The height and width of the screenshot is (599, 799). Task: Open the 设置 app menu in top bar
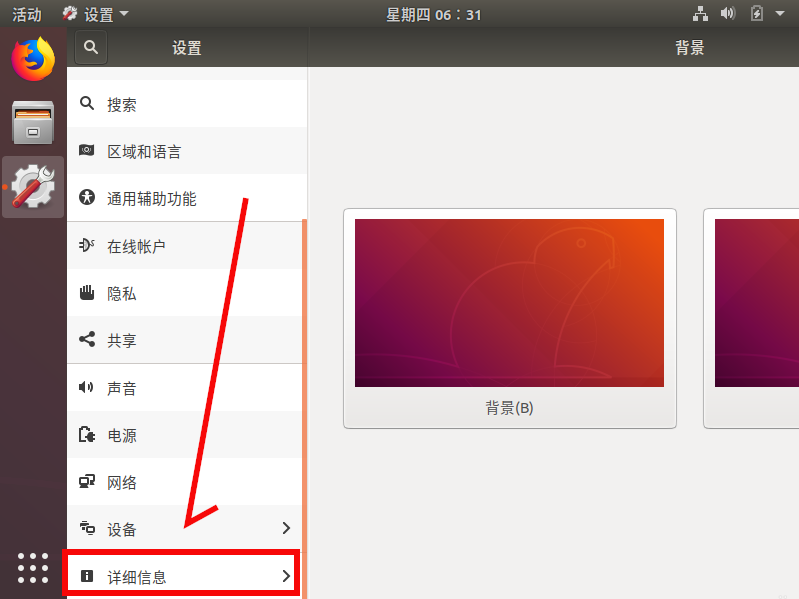pyautogui.click(x=96, y=14)
